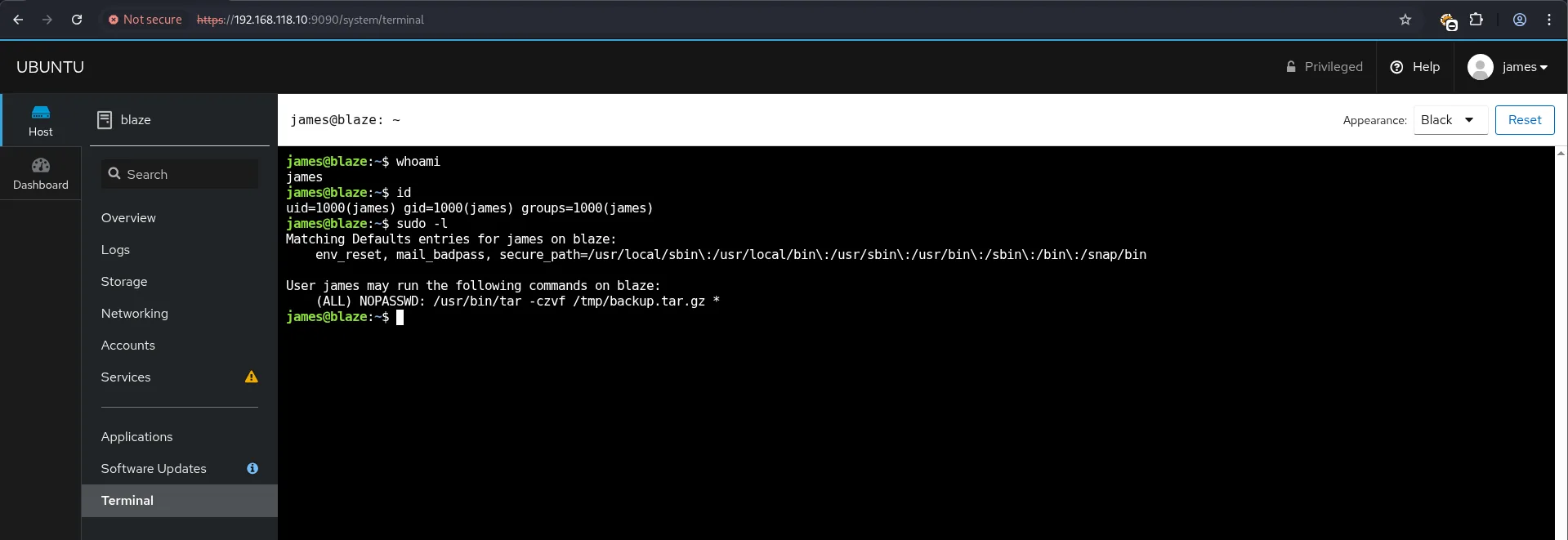Open the Dashboard gauge icon
Screen dimensions: 1568x540
point(41,166)
